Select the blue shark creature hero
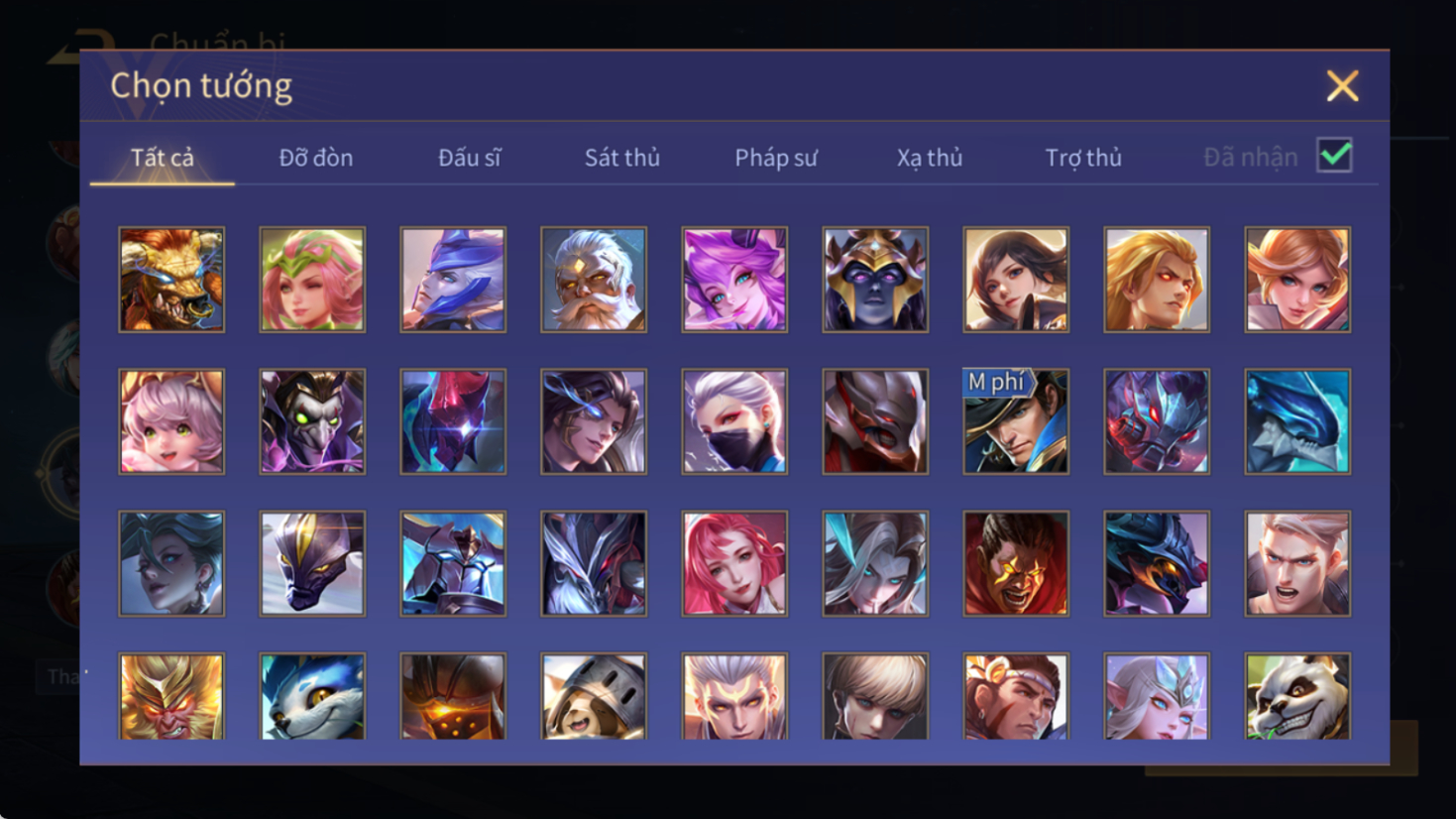The image size is (1456, 819). pos(1297,421)
